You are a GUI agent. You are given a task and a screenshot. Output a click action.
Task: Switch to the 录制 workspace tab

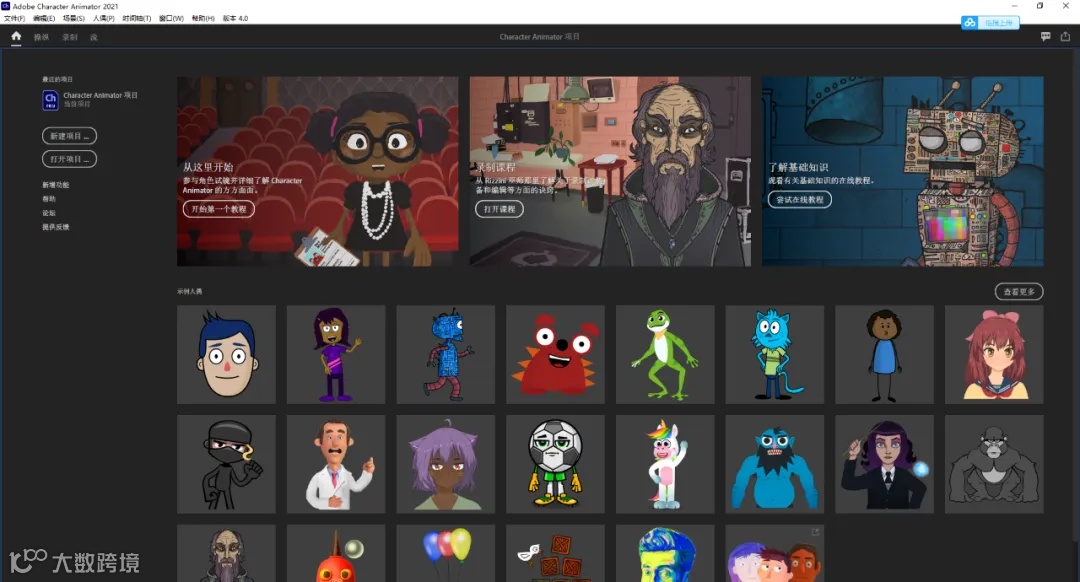(x=70, y=37)
